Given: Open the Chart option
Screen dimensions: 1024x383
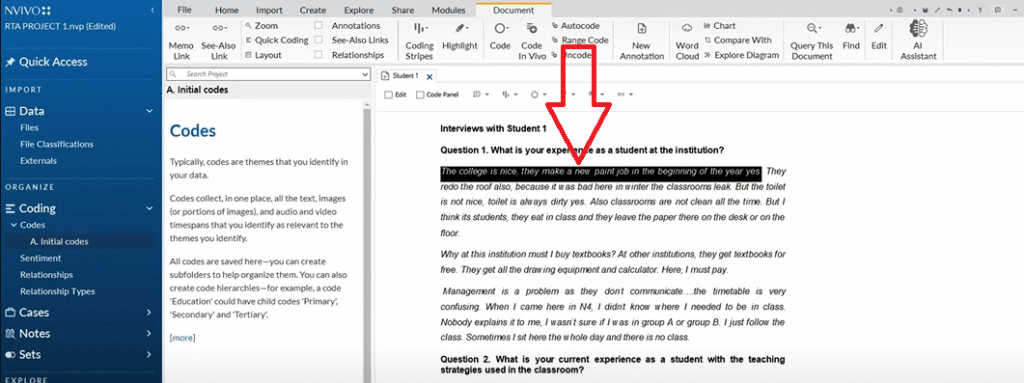Looking at the screenshot, I should (720, 26).
